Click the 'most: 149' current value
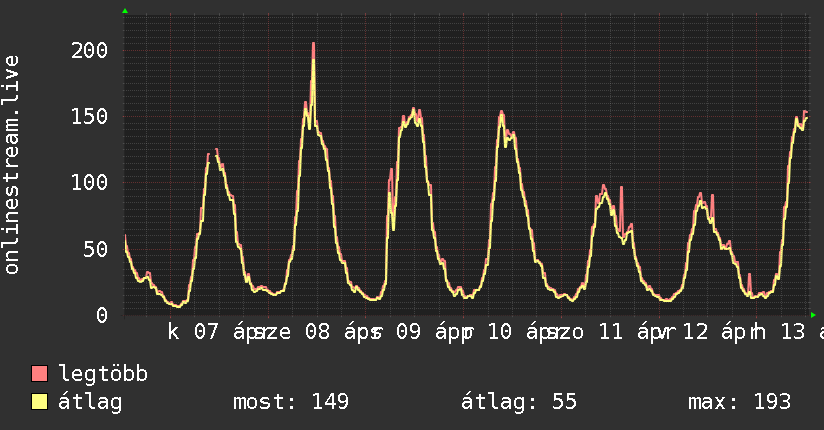 pyautogui.click(x=290, y=403)
